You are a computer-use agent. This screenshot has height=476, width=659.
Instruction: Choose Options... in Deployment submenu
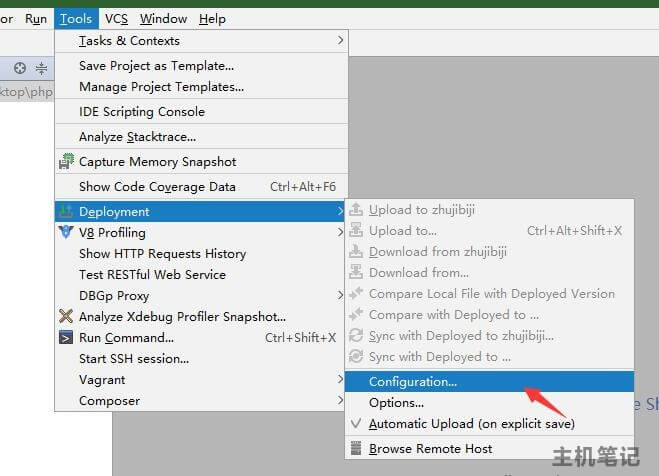coord(396,403)
